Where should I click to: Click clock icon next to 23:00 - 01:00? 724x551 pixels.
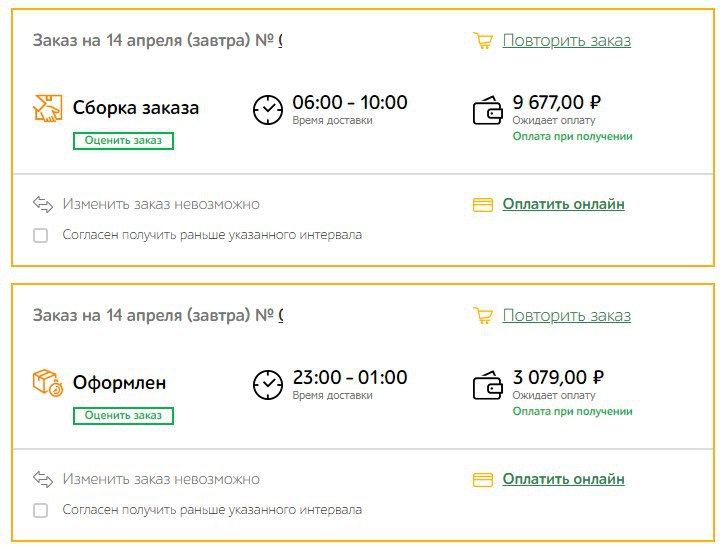pos(268,385)
